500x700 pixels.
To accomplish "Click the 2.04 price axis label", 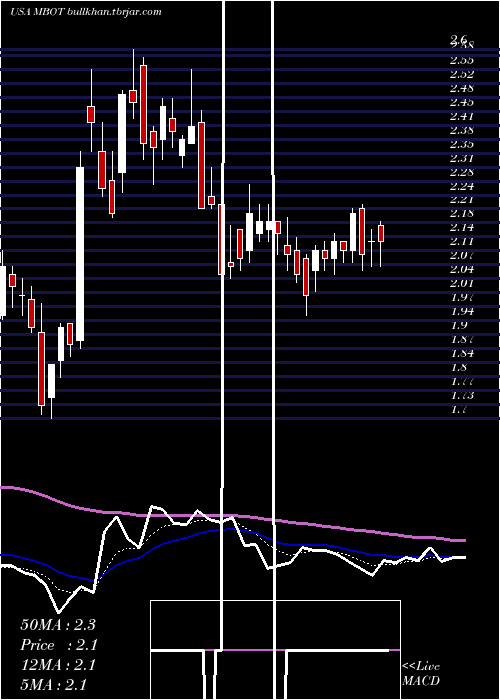I will click(462, 270).
